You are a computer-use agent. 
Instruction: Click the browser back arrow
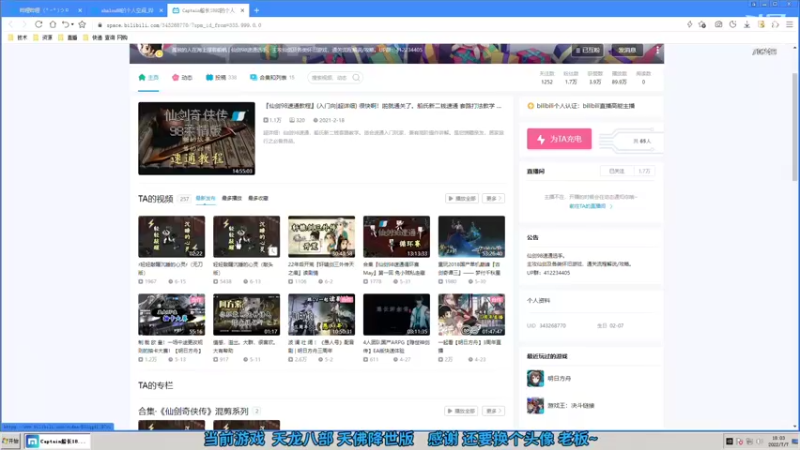tap(11, 24)
